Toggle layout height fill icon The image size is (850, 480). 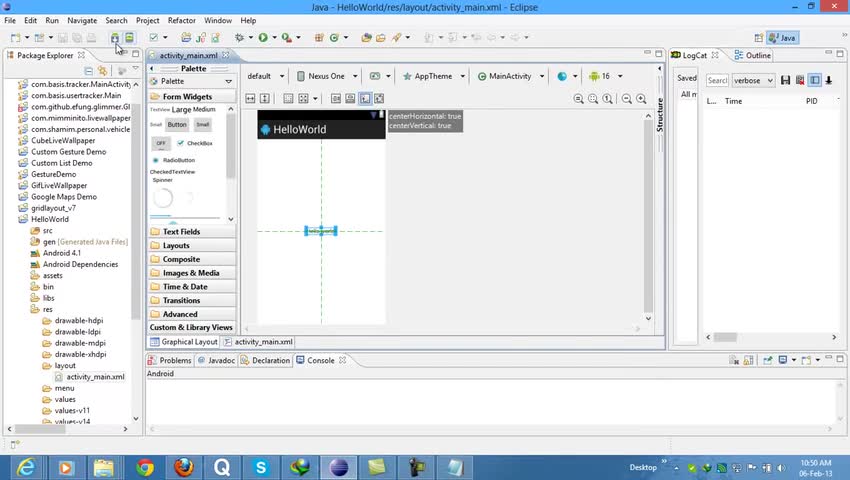pyautogui.click(x=265, y=98)
